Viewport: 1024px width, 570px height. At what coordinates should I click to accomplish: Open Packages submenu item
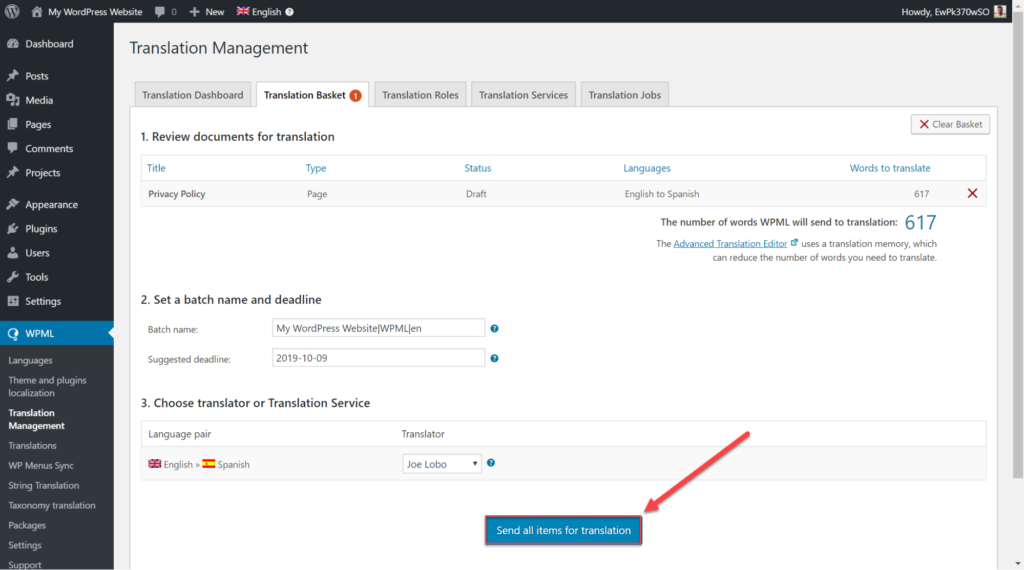click(27, 526)
